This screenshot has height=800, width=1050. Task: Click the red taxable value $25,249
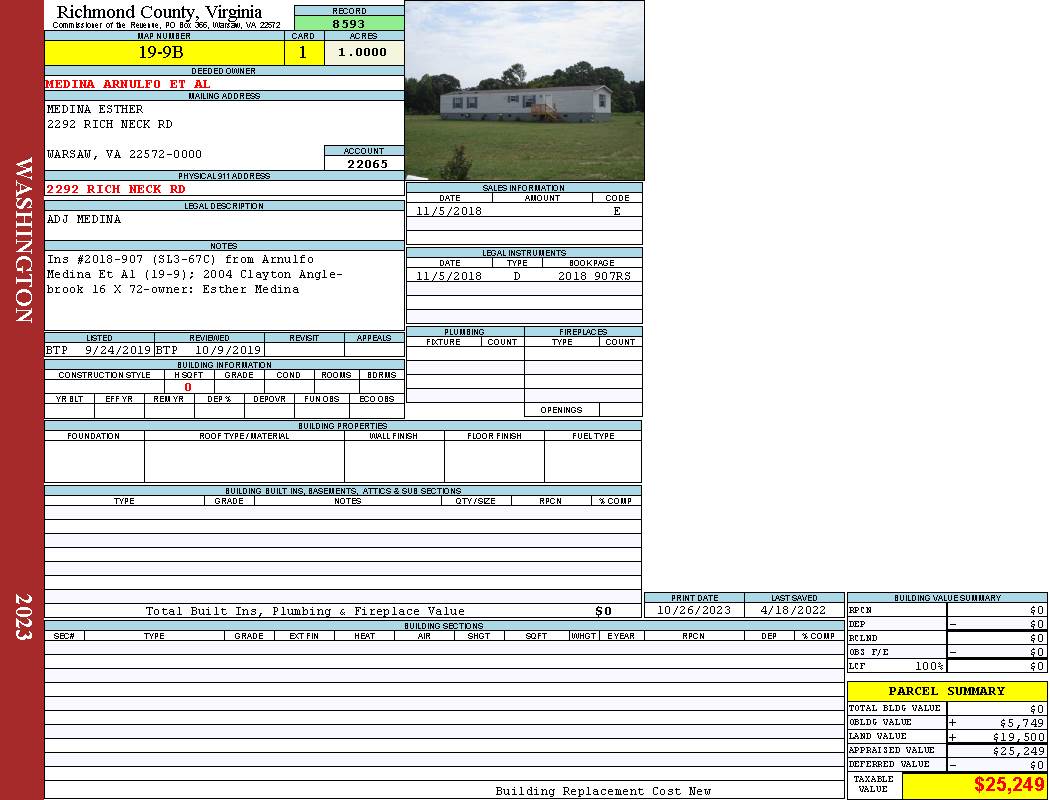tap(1008, 785)
